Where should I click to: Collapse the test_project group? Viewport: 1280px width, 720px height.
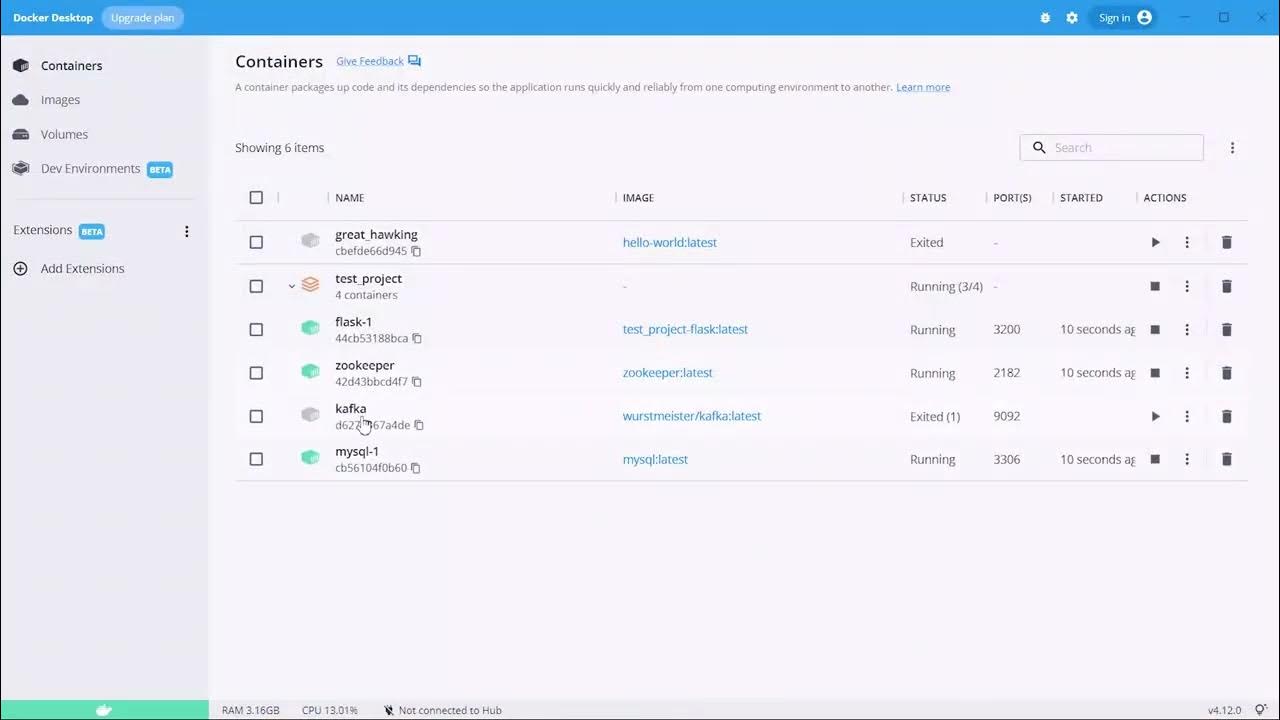point(291,286)
